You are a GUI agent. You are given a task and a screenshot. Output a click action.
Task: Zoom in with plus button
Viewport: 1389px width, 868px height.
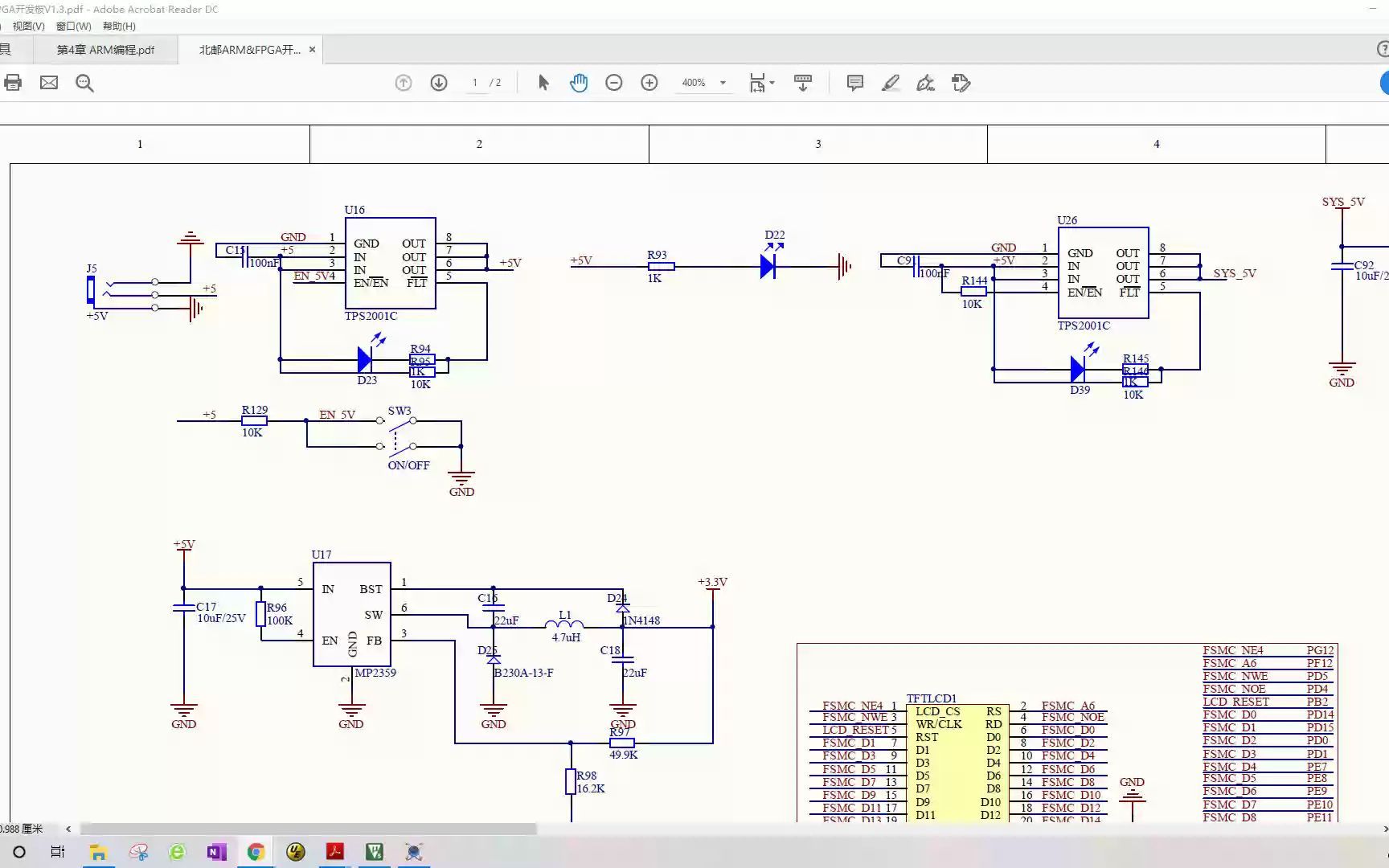649,83
